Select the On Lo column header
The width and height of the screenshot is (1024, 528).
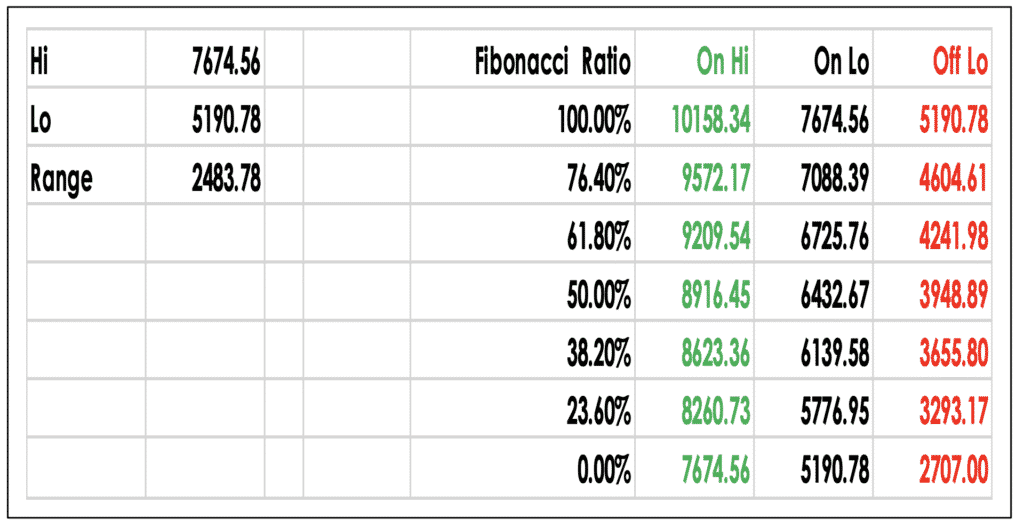coord(841,62)
